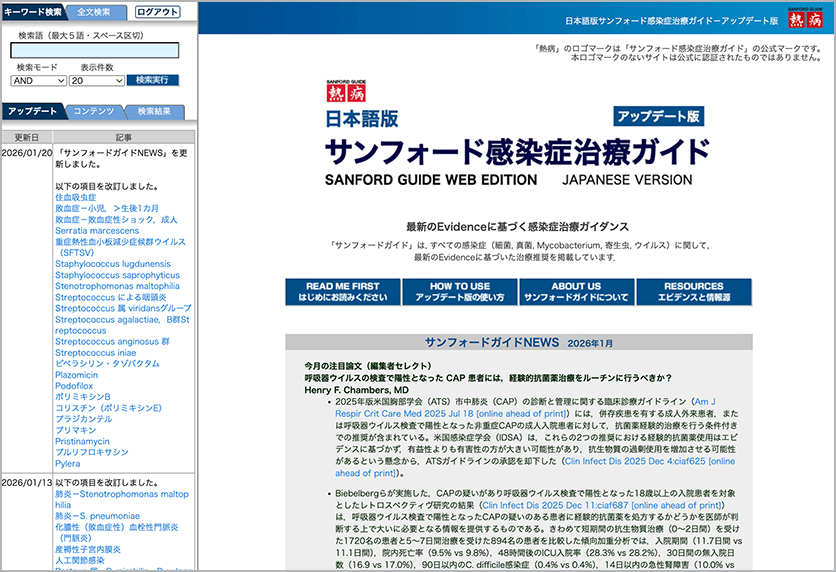The image size is (836, 572).
Task: Focus the 検索語 search input field
Action: (x=95, y=51)
